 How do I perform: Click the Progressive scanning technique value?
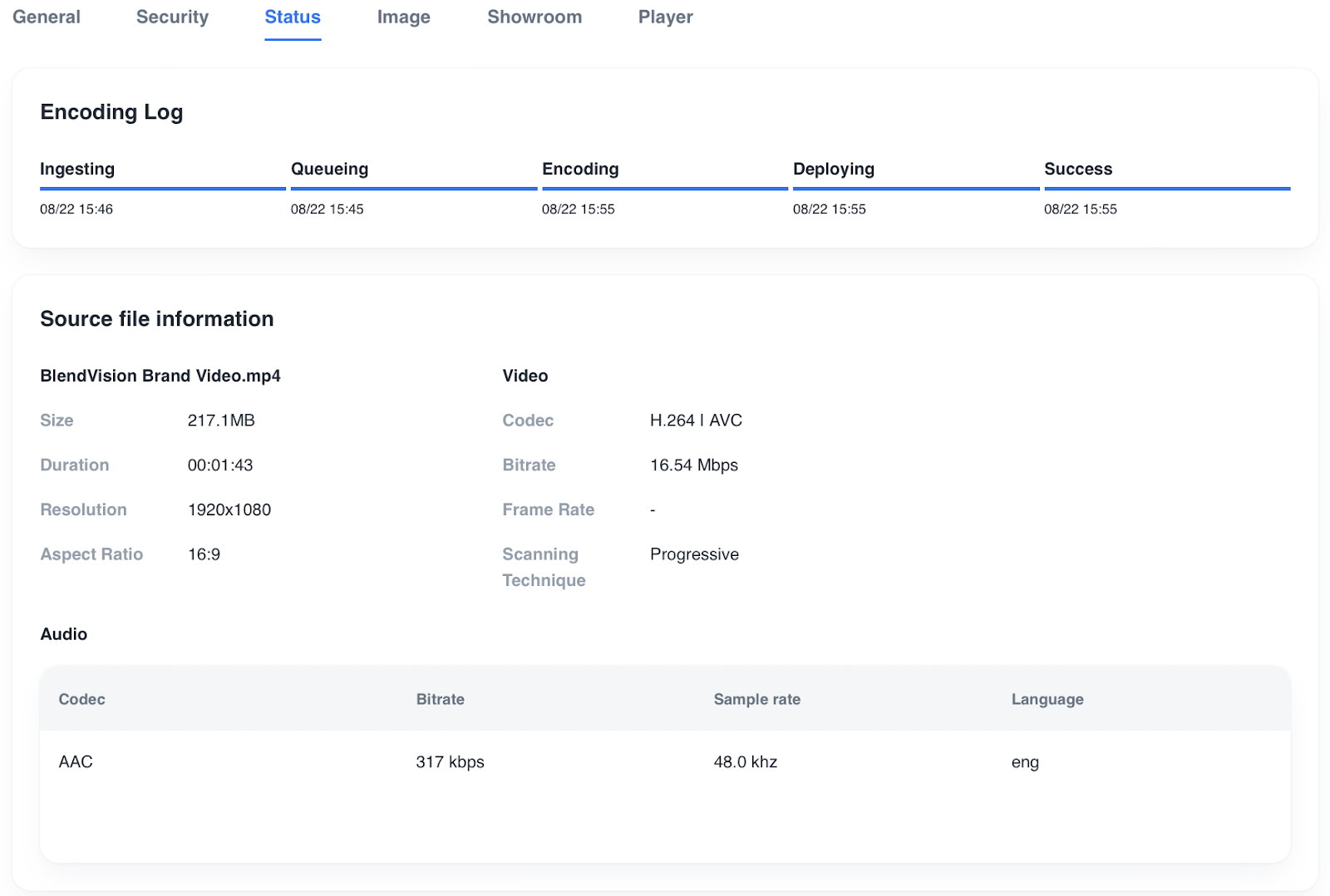(694, 554)
